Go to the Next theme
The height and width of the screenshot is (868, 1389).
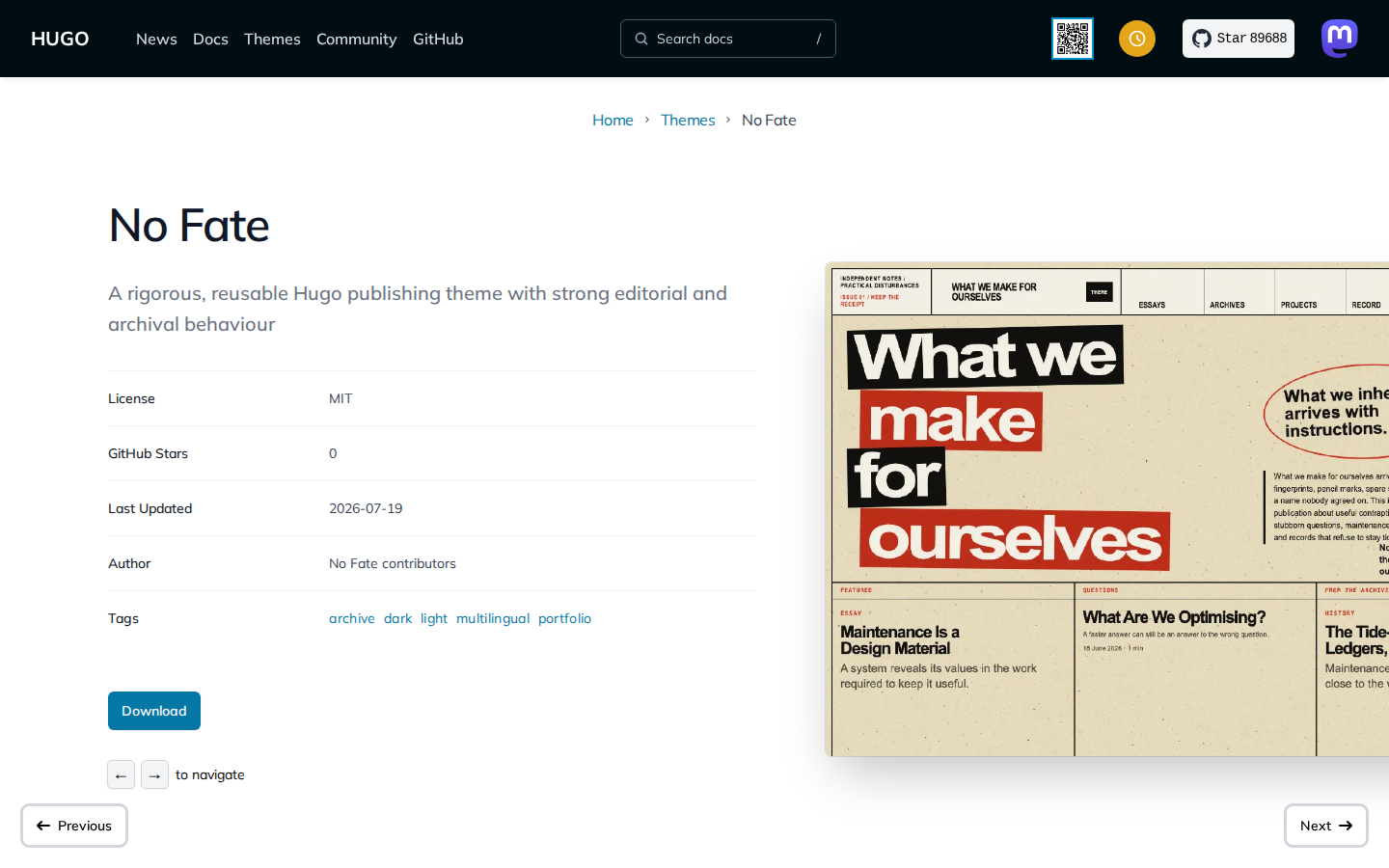tap(1326, 826)
